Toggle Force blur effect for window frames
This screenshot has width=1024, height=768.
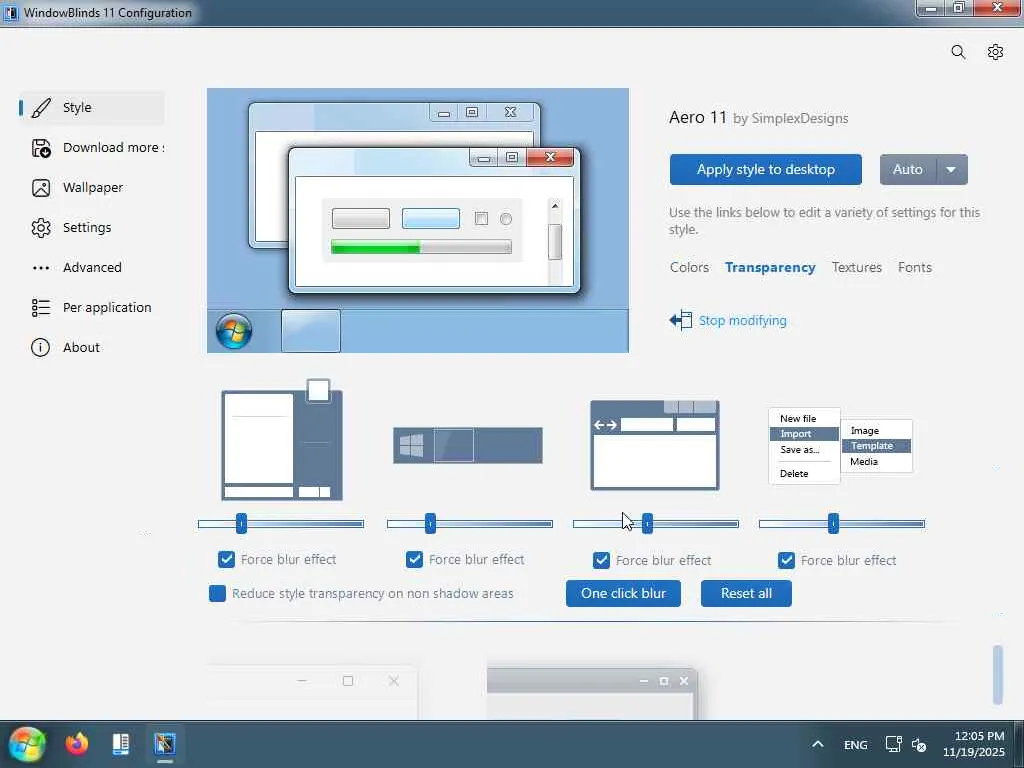coord(601,560)
